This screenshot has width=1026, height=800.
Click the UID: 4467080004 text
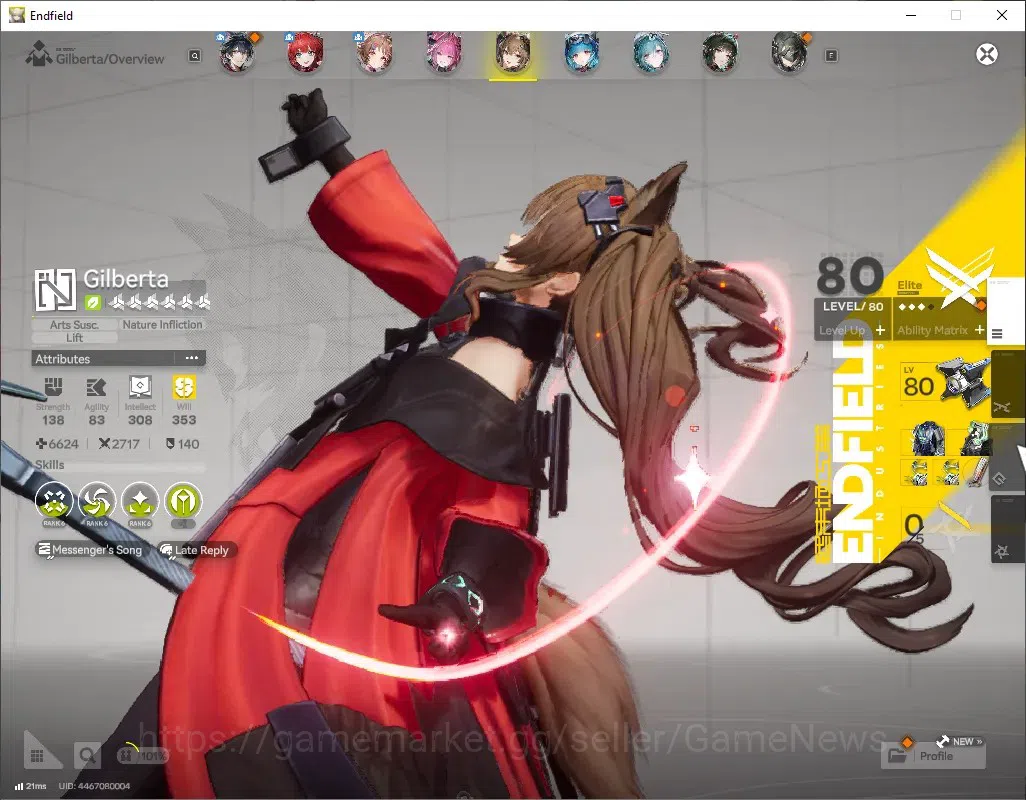[x=94, y=786]
